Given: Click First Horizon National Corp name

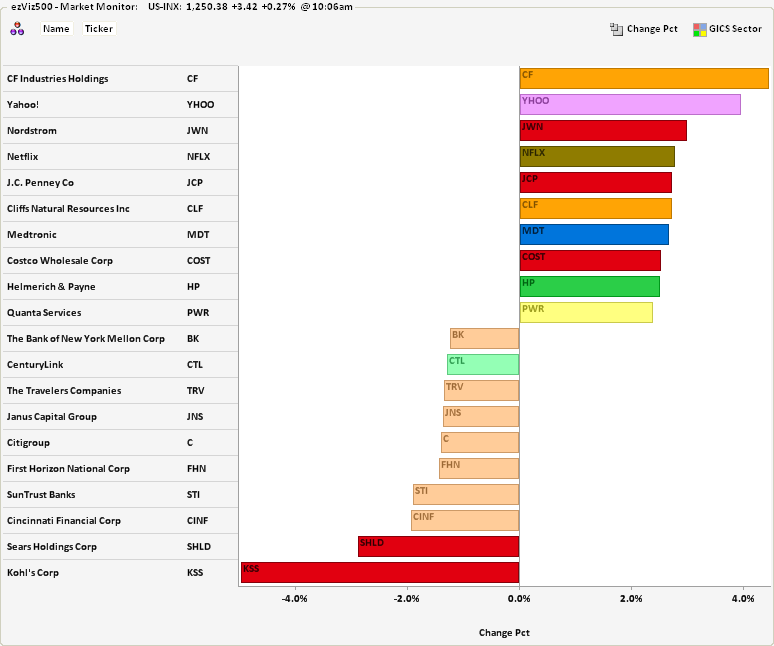Looking at the screenshot, I should point(68,468).
